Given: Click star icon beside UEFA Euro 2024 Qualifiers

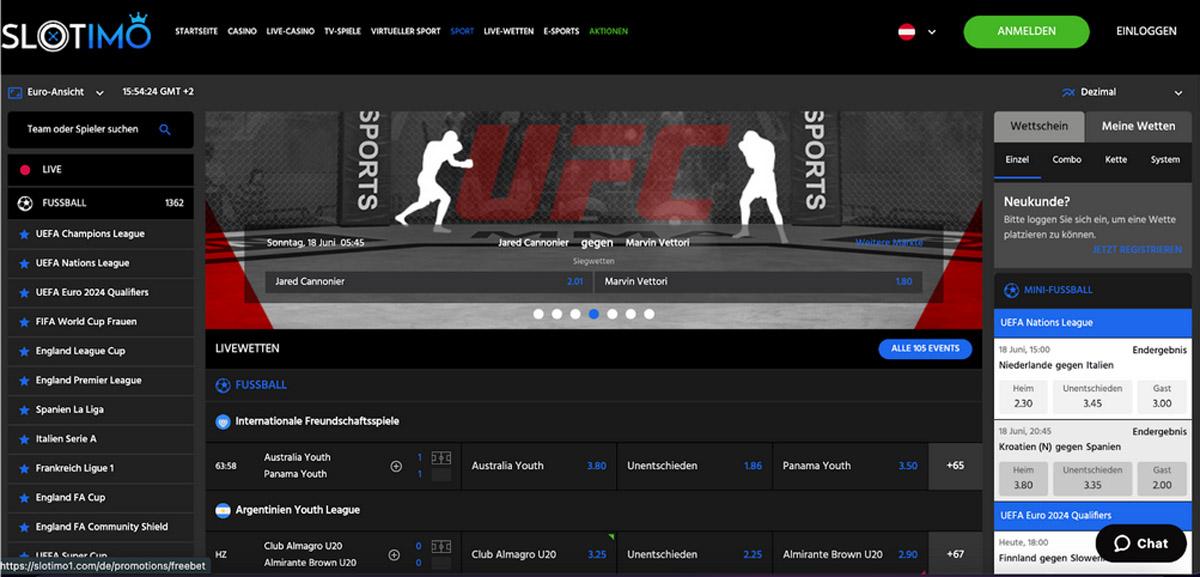Looking at the screenshot, I should point(24,292).
